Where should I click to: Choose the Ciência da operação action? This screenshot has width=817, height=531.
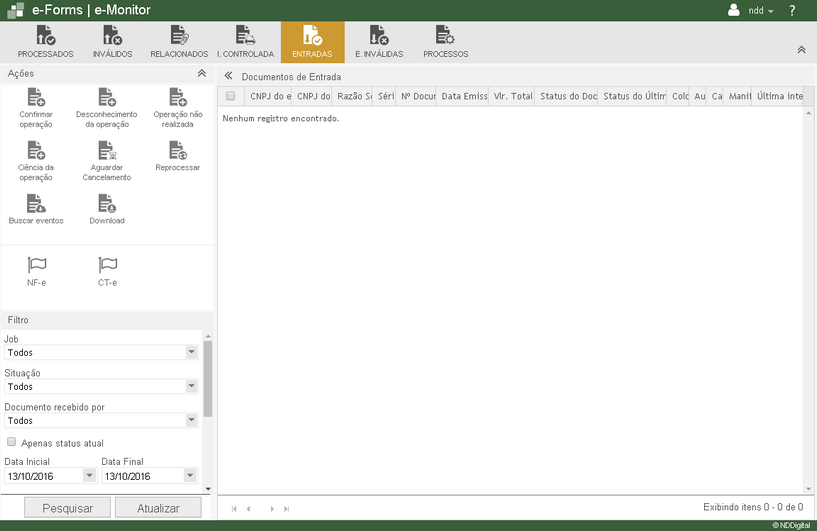click(36, 151)
